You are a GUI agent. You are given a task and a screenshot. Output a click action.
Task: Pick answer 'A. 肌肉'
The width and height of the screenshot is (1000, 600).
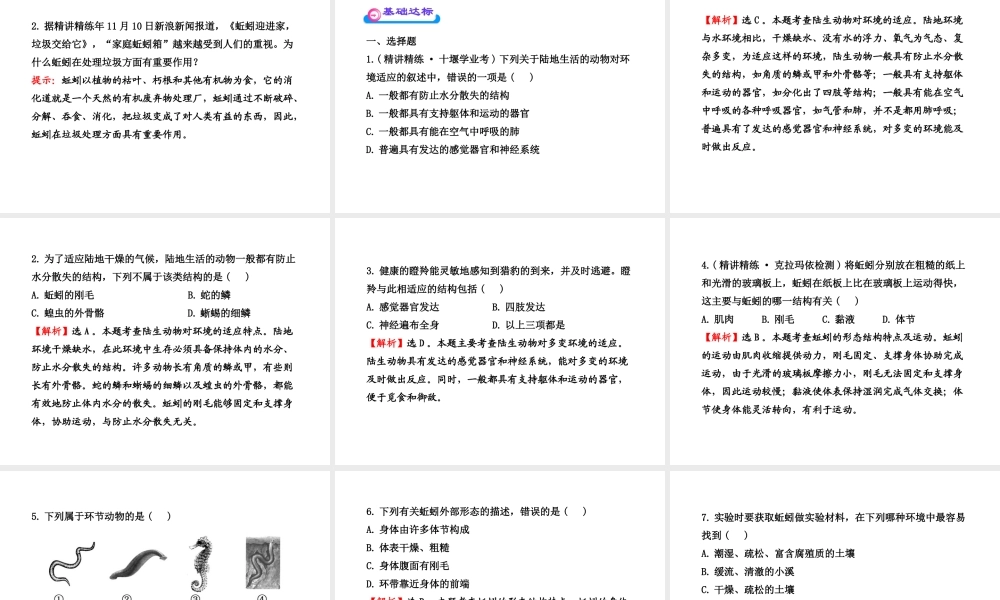(x=717, y=319)
